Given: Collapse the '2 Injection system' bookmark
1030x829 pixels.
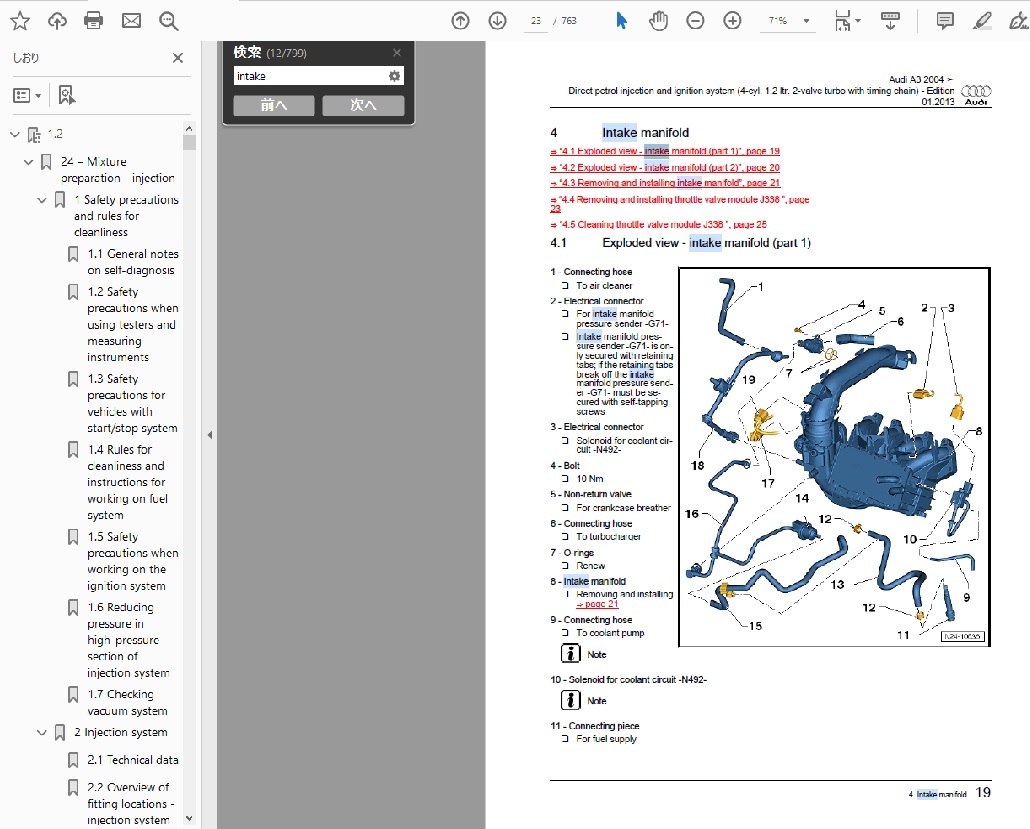Looking at the screenshot, I should pos(41,732).
